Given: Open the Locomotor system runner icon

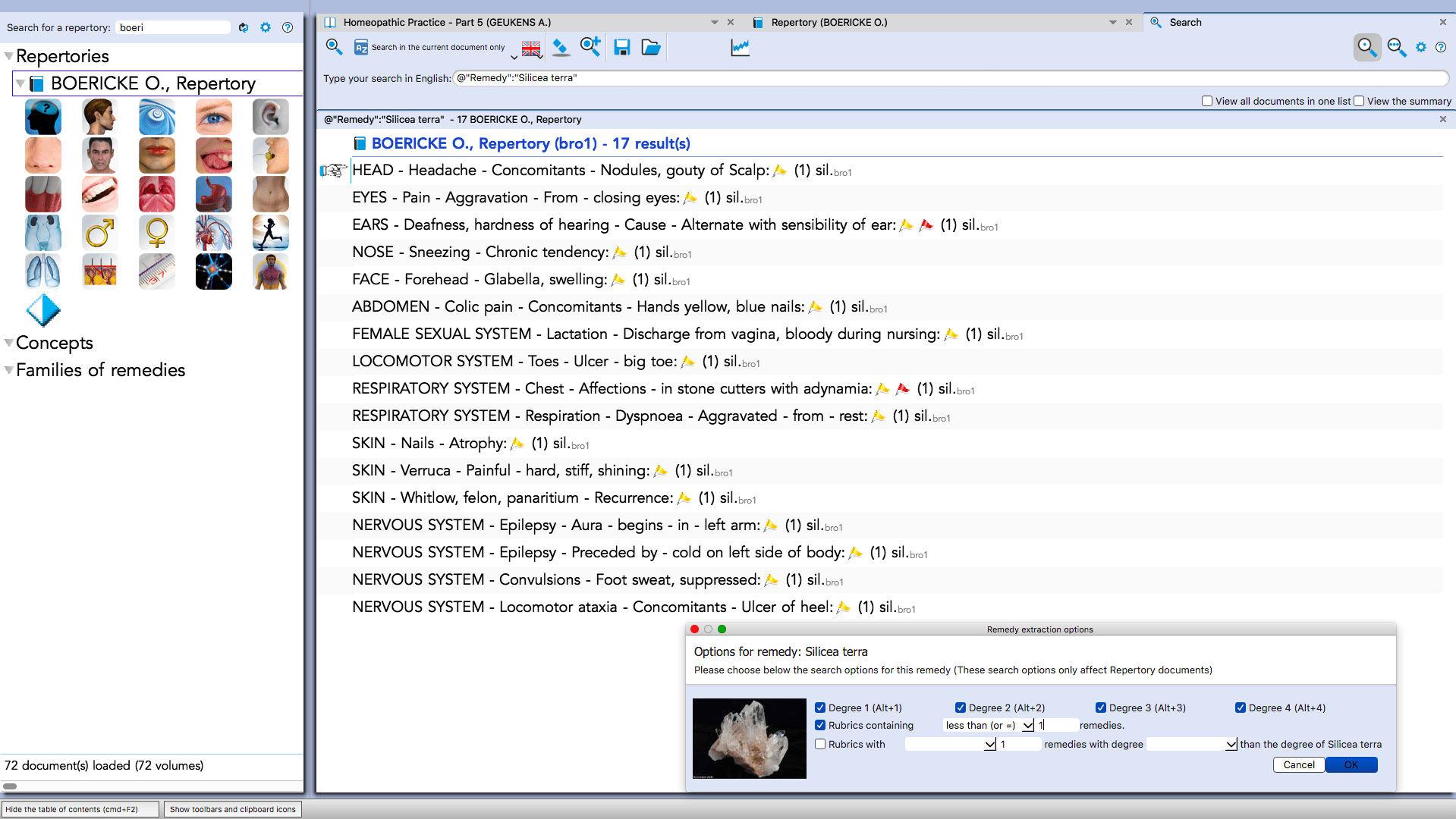Looking at the screenshot, I should point(271,233).
